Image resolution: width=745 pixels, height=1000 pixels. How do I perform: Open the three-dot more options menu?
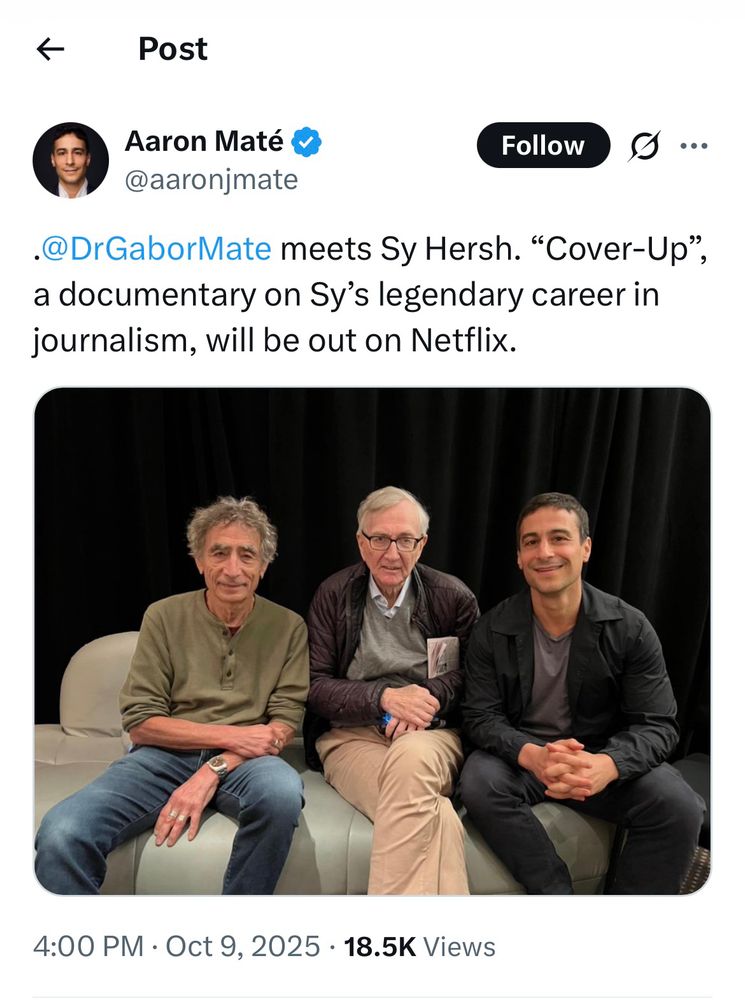click(x=694, y=146)
